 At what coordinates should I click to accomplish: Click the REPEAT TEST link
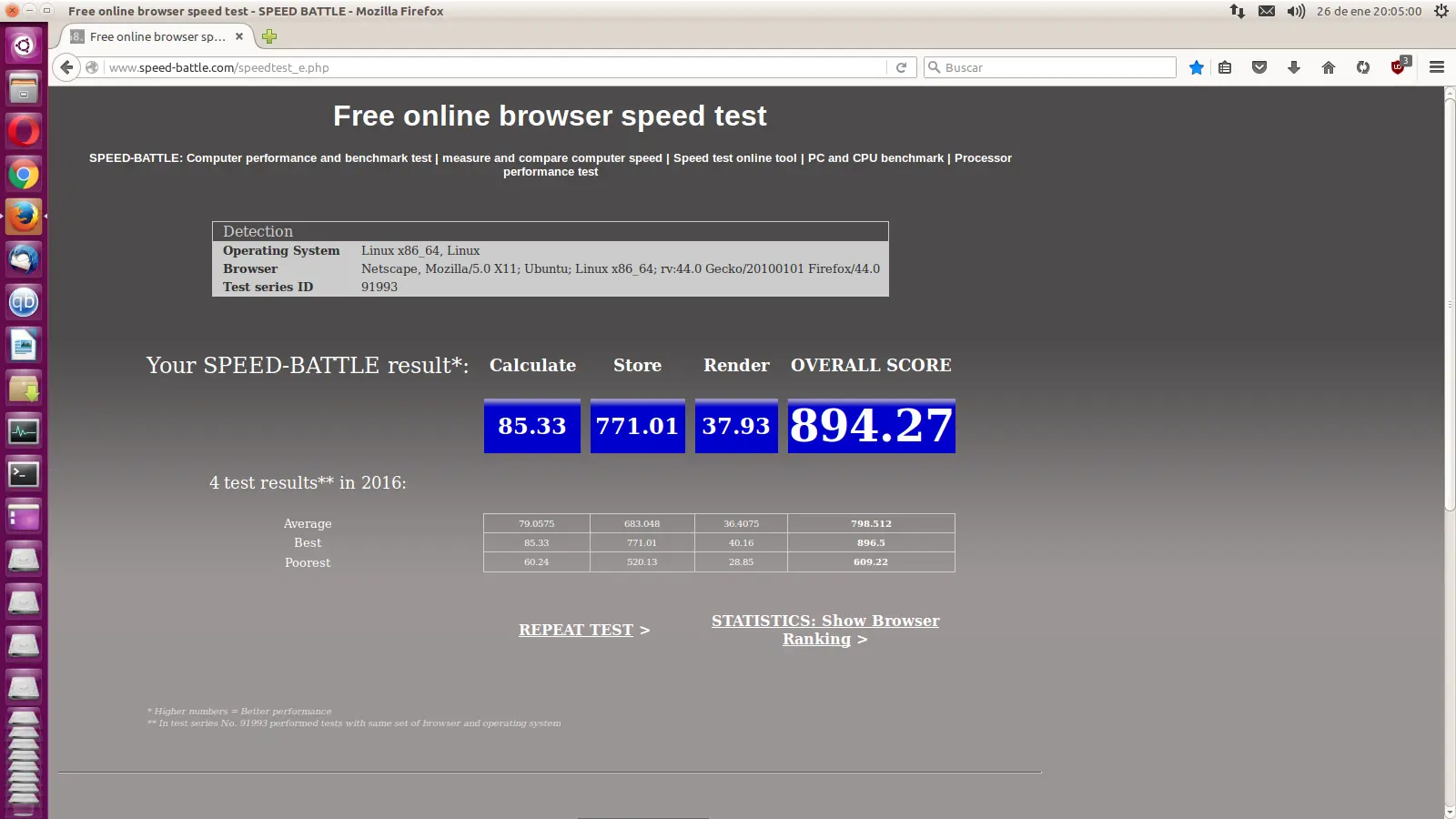point(576,629)
